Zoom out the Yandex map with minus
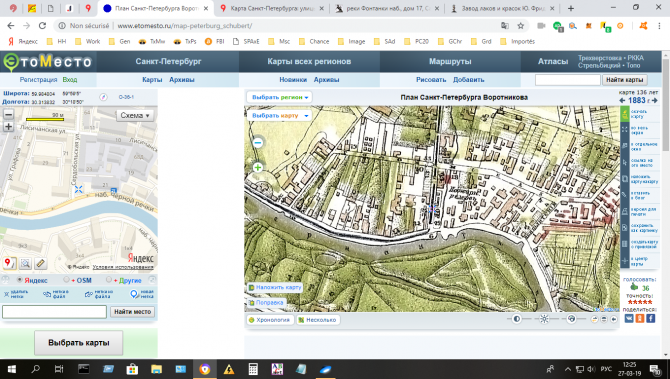The width and height of the screenshot is (670, 379). tap(8, 115)
